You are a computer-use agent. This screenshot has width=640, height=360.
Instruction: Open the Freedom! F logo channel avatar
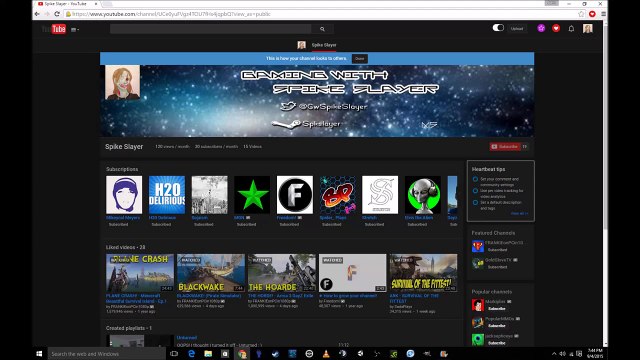pos(295,195)
